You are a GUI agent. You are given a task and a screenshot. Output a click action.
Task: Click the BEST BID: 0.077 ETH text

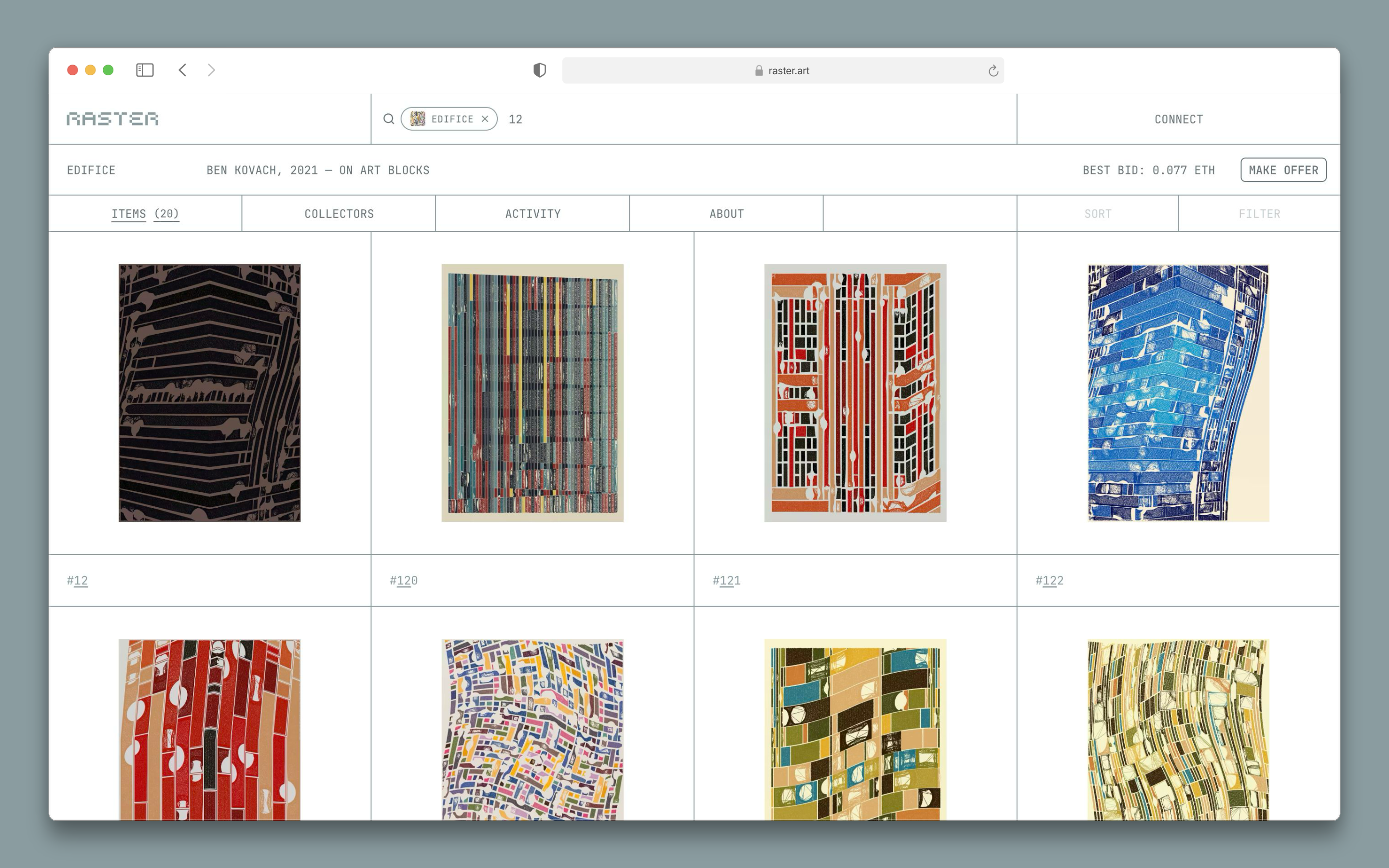click(1148, 170)
